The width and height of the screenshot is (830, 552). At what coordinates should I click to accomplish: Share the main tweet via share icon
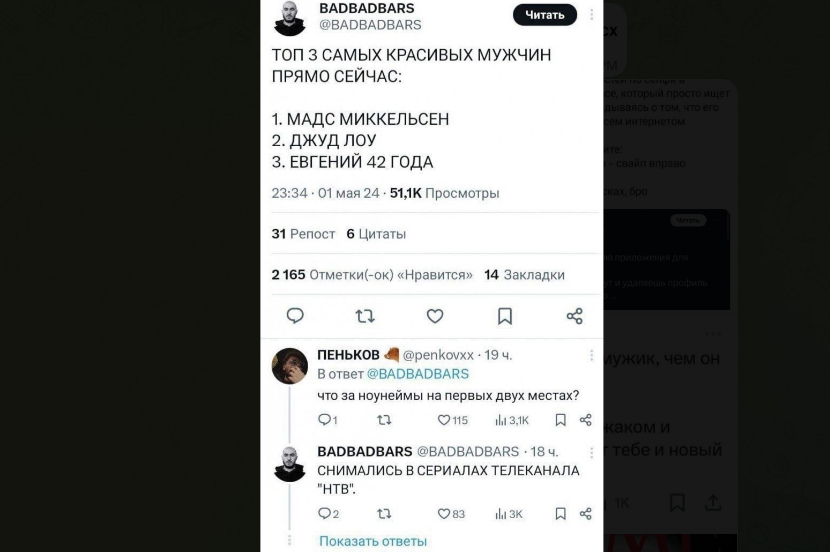[x=574, y=316]
